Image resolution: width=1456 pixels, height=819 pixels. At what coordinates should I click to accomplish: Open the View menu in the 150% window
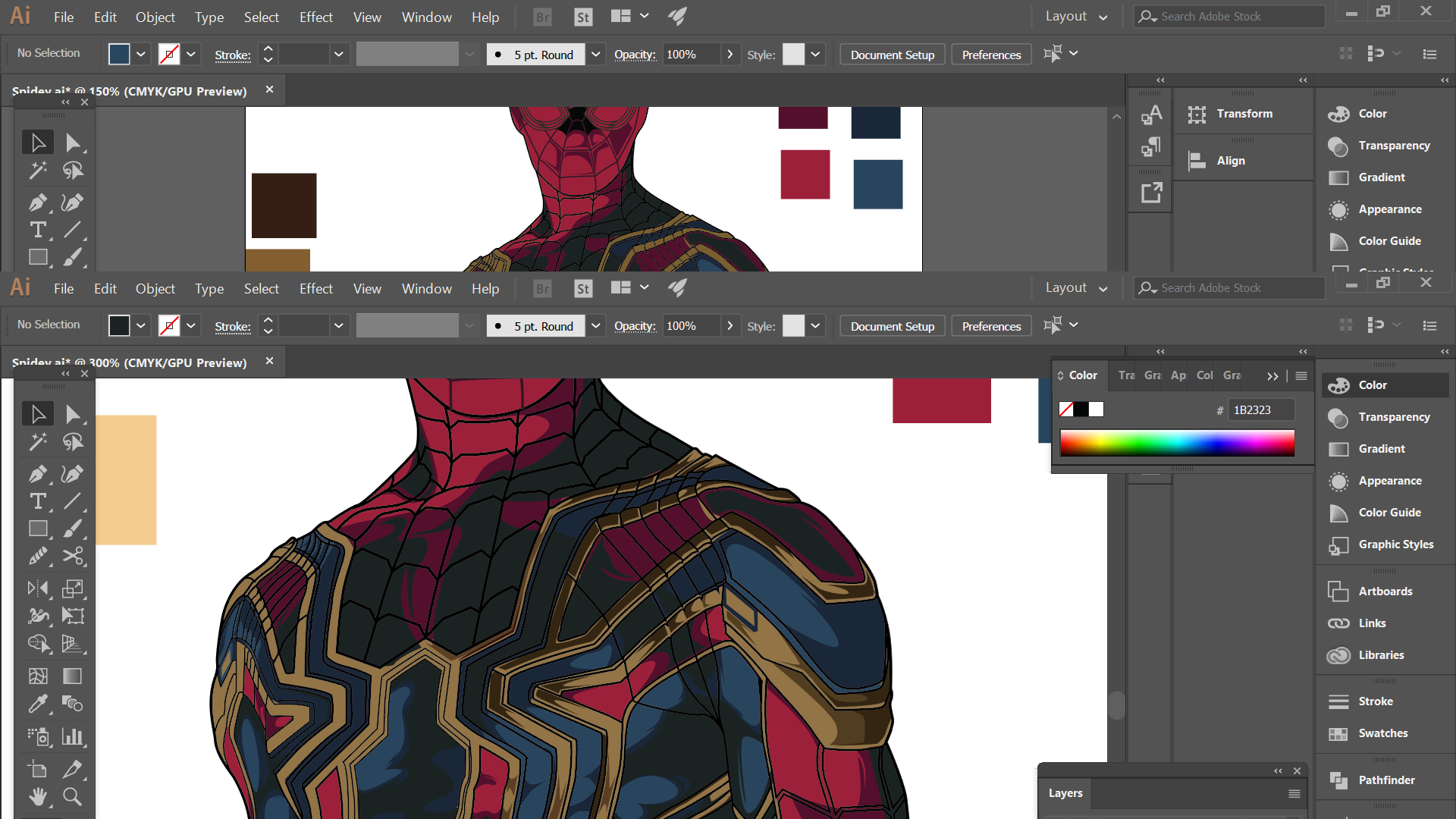367,17
